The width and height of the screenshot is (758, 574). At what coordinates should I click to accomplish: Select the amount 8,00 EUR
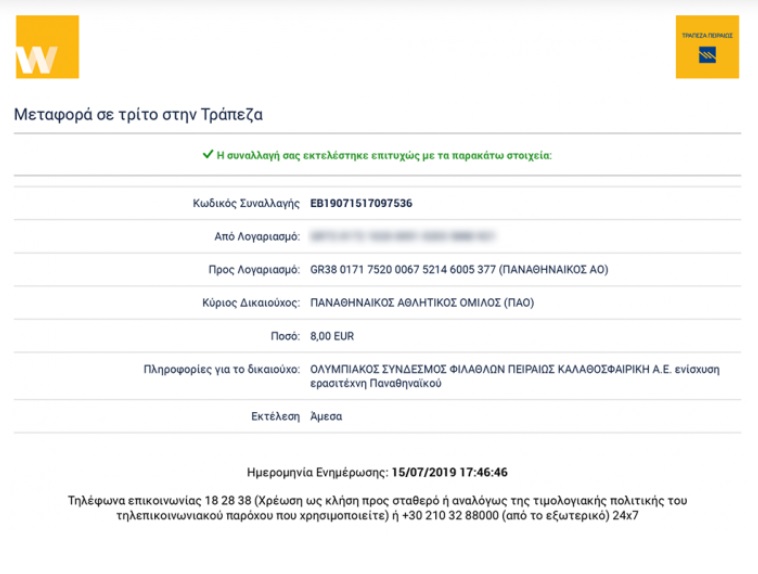click(332, 336)
